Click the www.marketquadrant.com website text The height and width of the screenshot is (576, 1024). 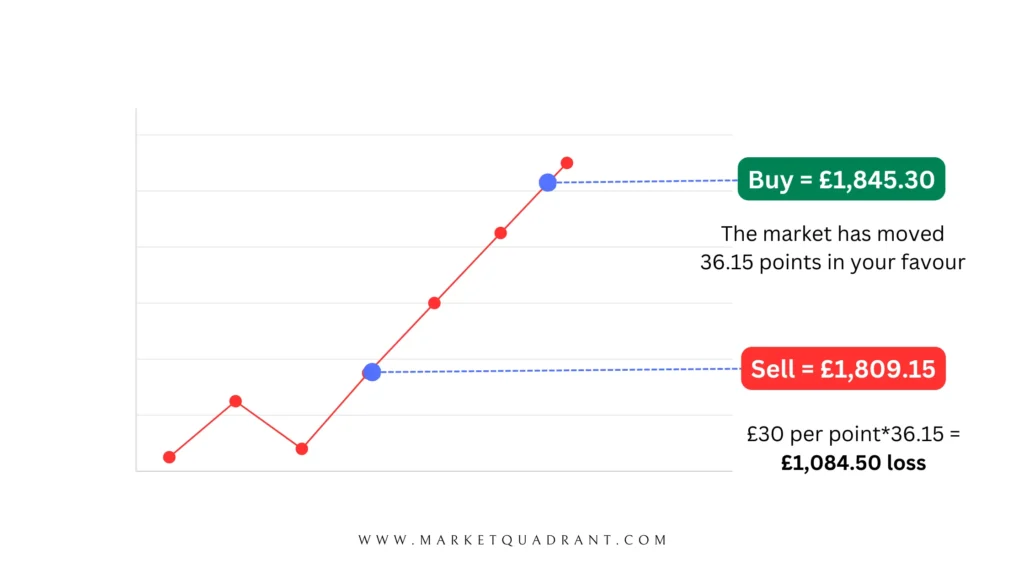[513, 540]
